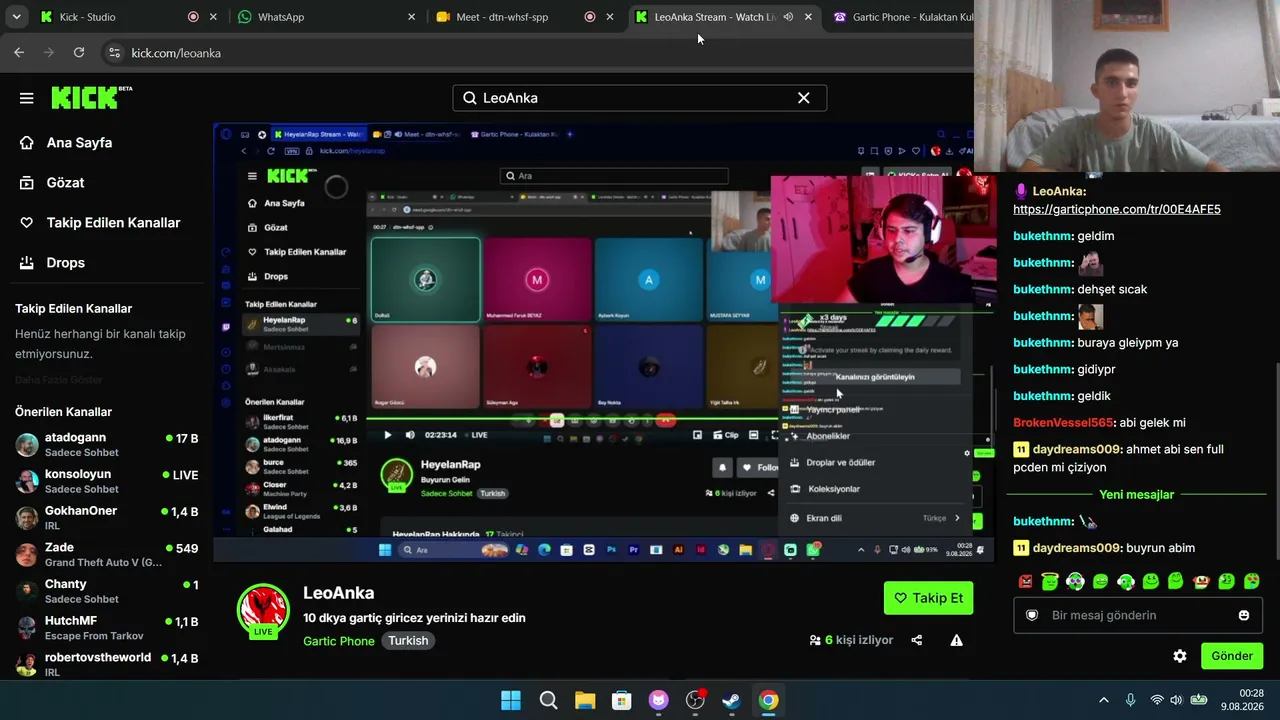Open HutchMF Escape From Tarkov channel

(x=106, y=628)
